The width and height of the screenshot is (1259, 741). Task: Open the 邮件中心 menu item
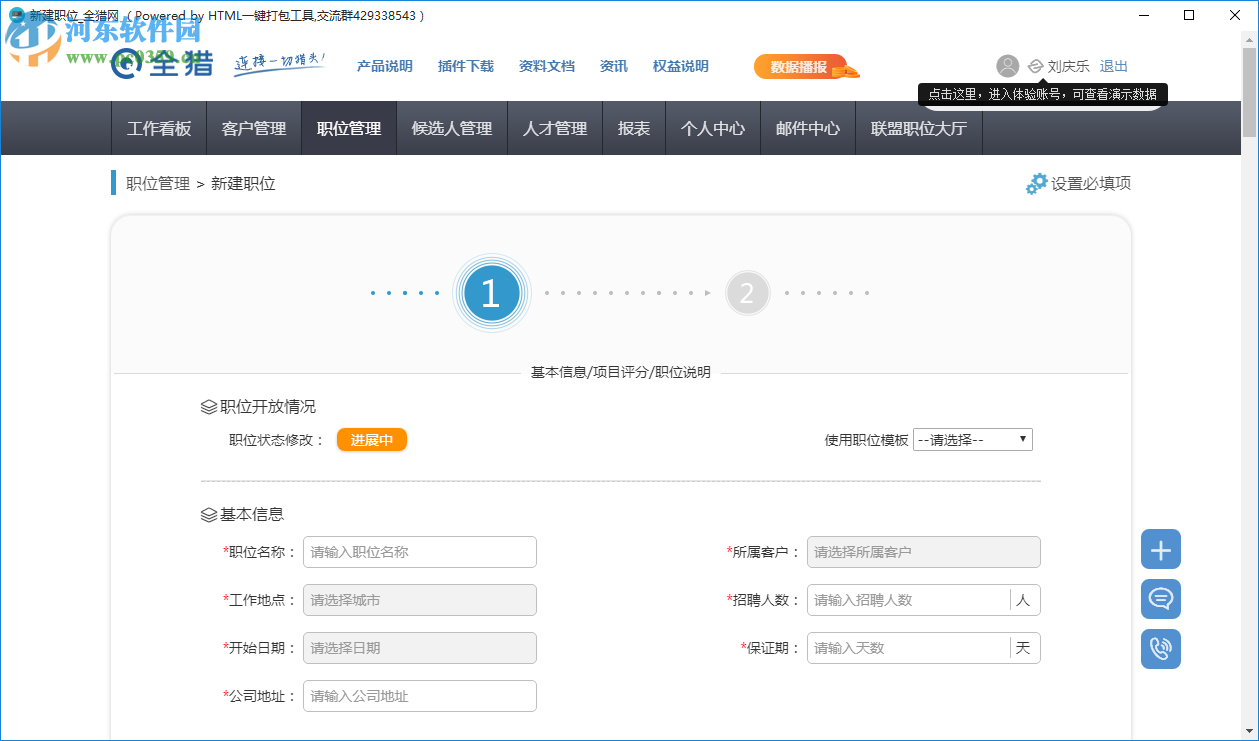[807, 128]
